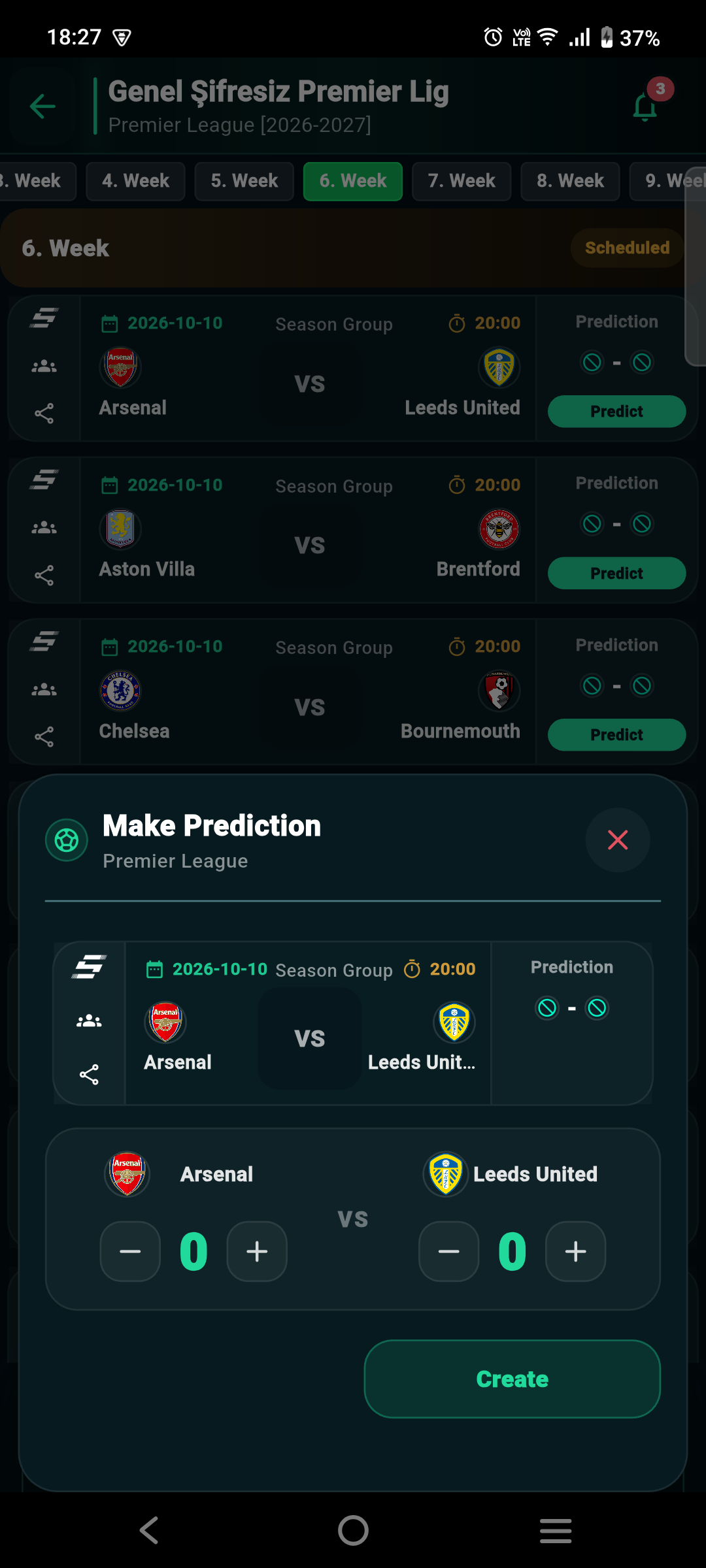Switch to 5. Week tab

coord(244,181)
